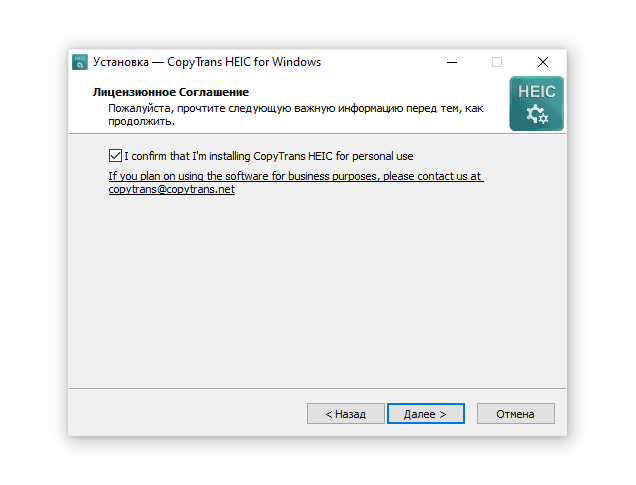Screen dimensions: 636x485
Task: Click the Далее > button
Action: click(x=425, y=414)
